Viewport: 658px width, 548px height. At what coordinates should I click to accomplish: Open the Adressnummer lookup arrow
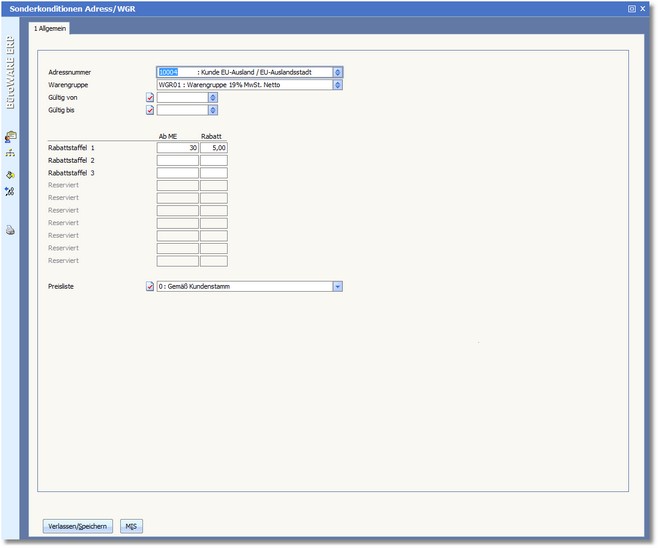(x=338, y=72)
